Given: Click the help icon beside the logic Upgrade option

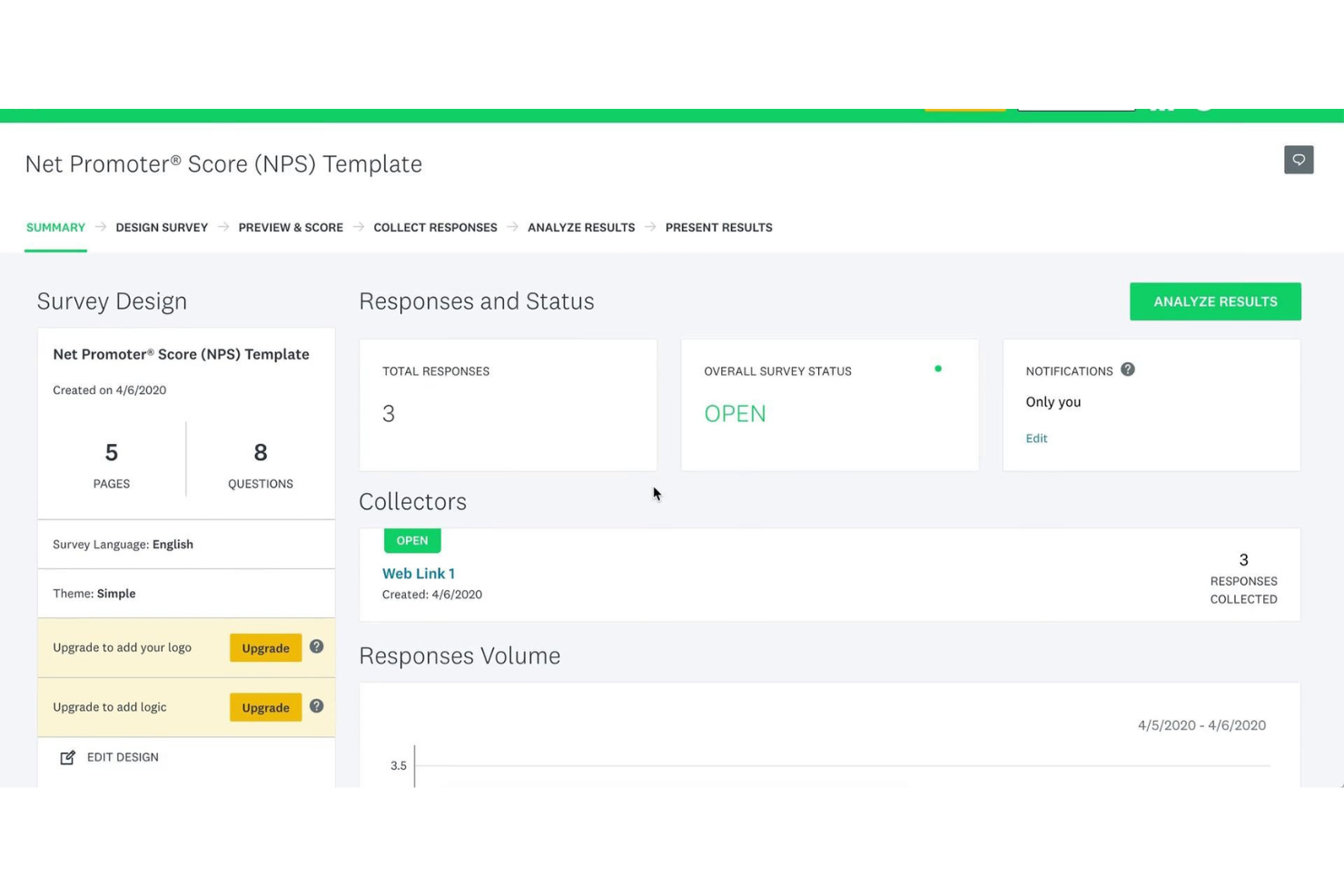Looking at the screenshot, I should point(315,706).
